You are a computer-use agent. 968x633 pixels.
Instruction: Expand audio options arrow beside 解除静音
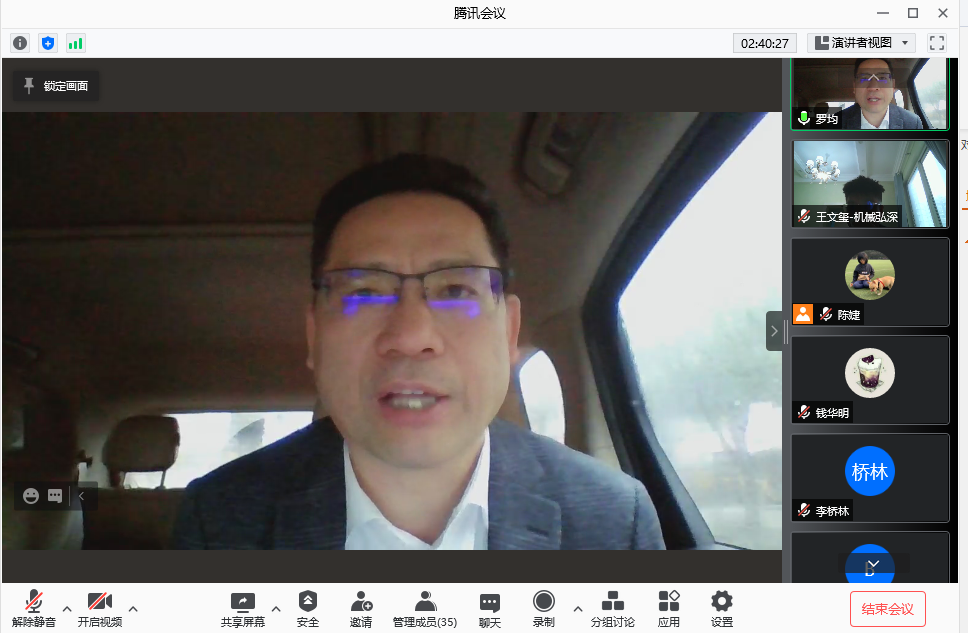click(67, 608)
